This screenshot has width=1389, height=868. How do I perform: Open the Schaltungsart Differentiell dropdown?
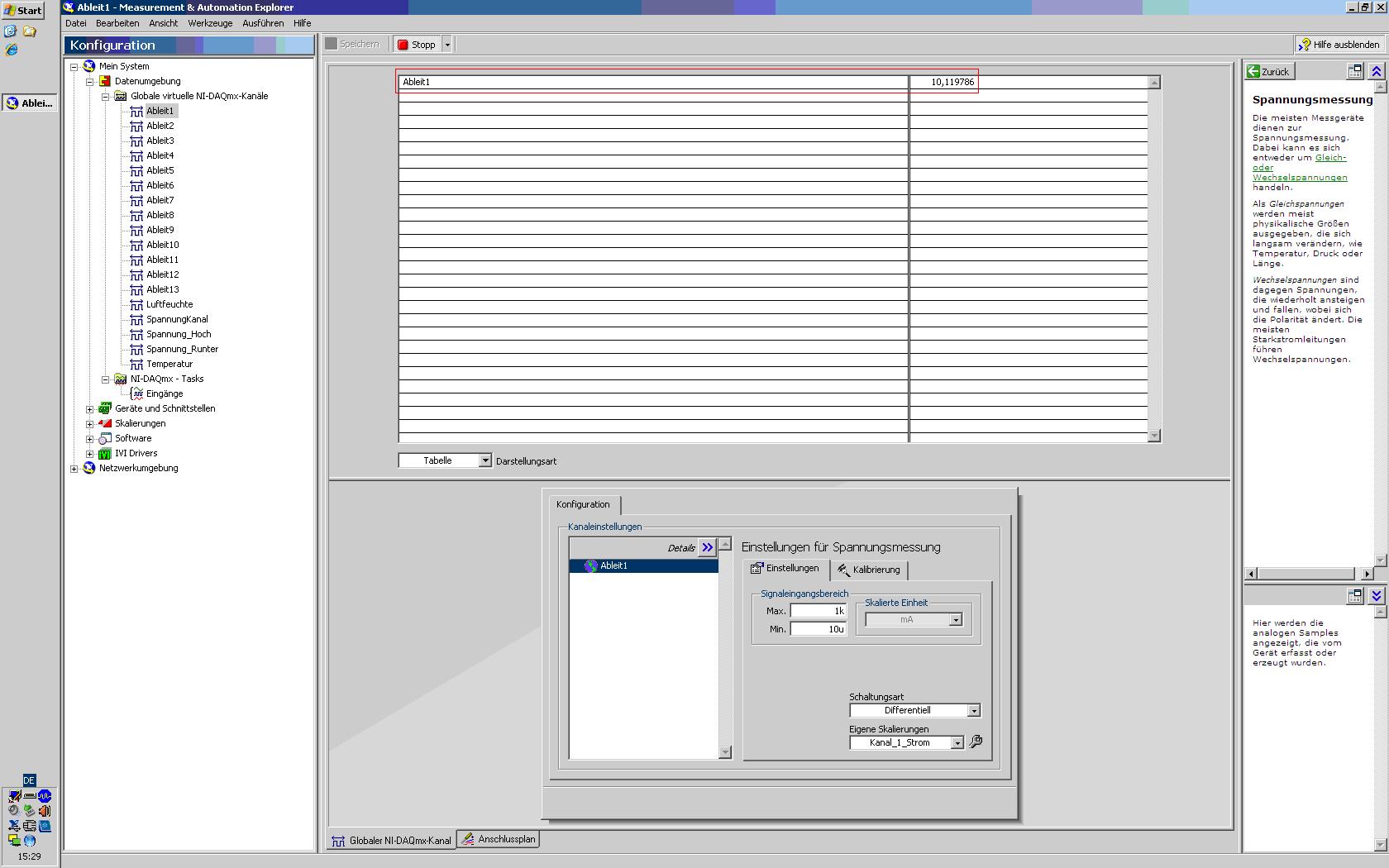point(974,710)
